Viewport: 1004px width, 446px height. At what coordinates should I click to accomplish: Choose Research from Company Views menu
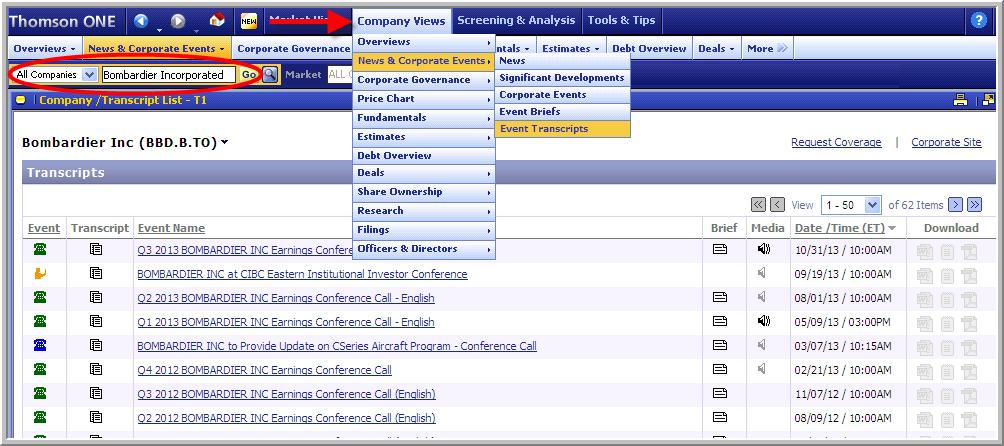tap(424, 211)
